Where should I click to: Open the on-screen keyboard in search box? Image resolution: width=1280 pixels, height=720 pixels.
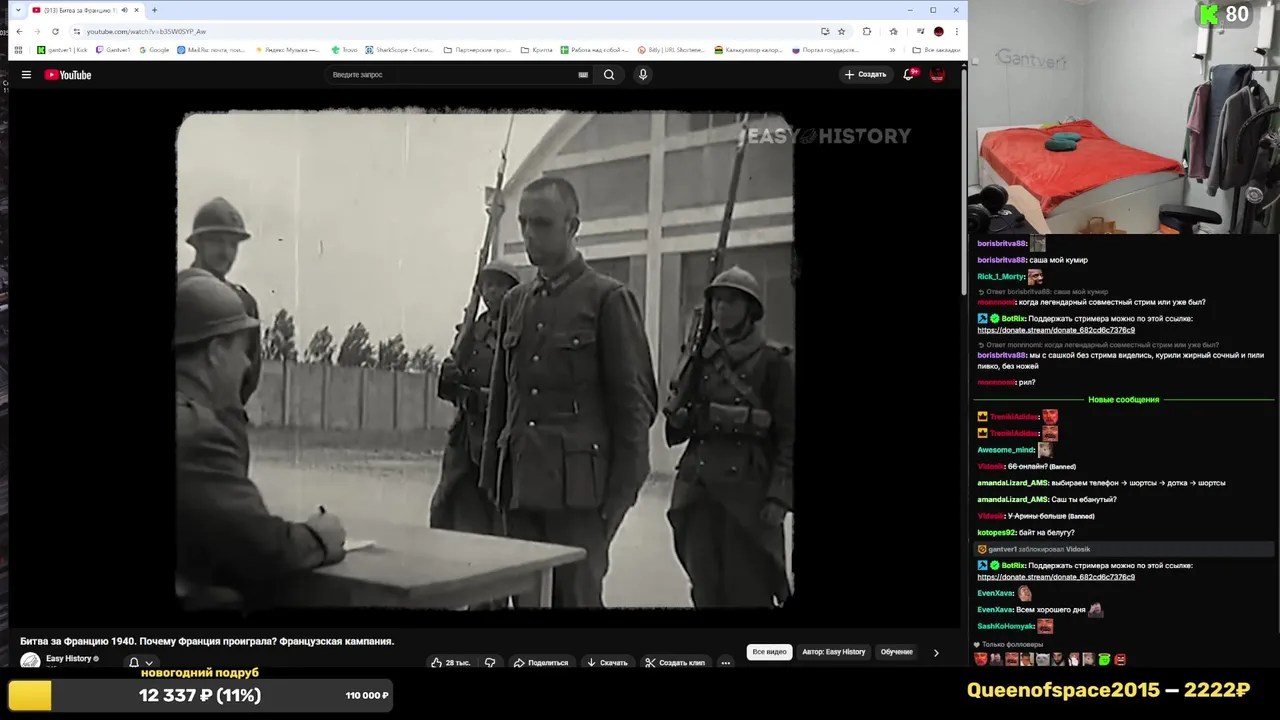click(583, 75)
